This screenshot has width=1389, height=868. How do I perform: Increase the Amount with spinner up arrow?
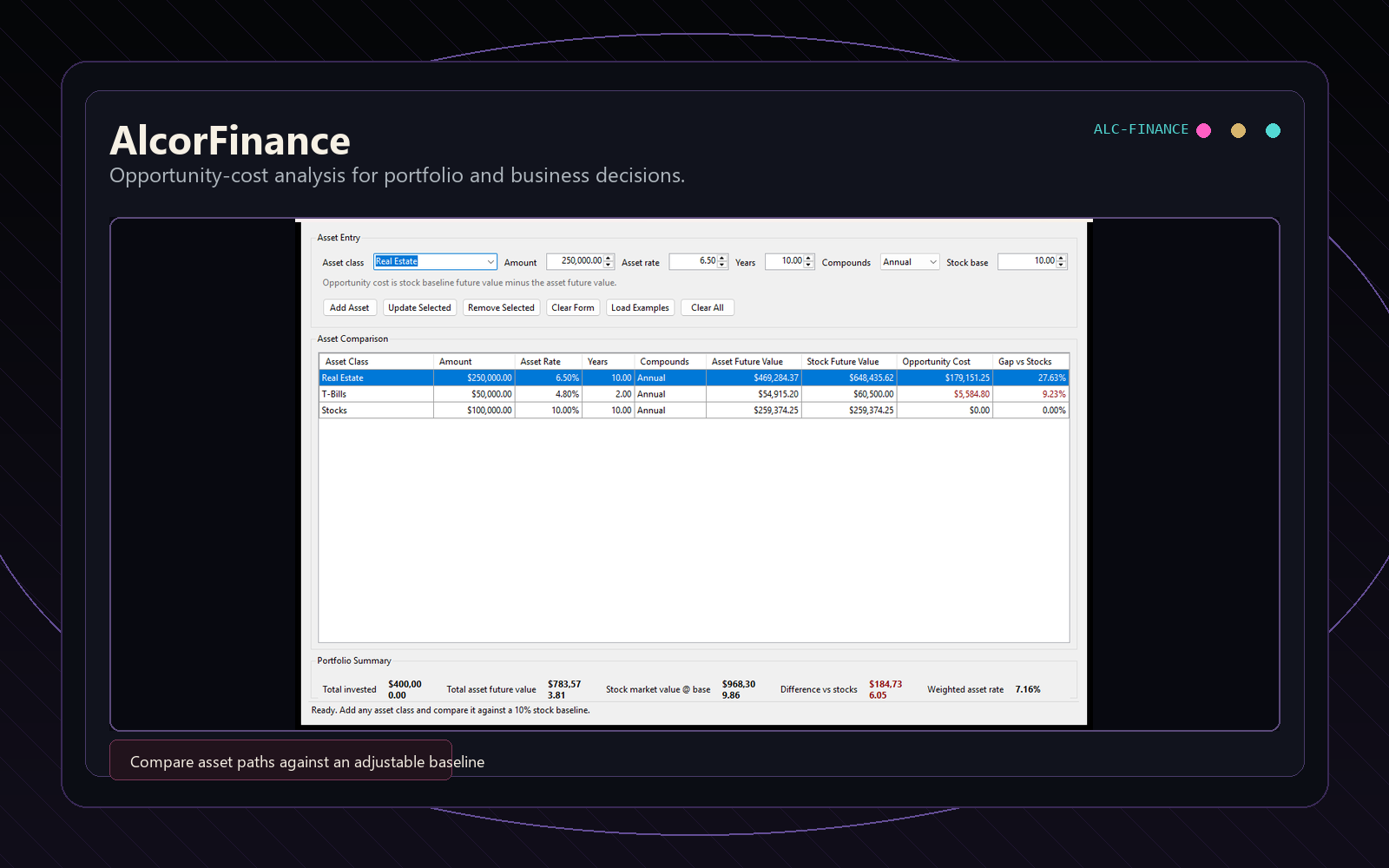(609, 258)
